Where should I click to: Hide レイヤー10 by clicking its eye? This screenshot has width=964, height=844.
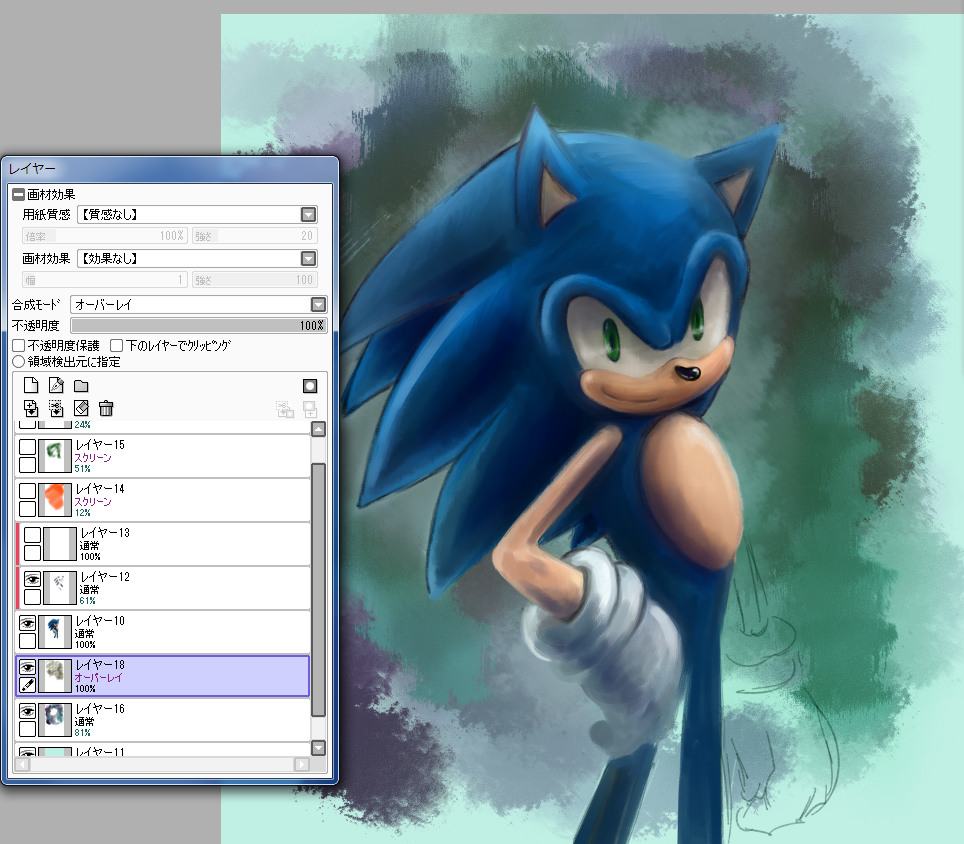click(27, 623)
